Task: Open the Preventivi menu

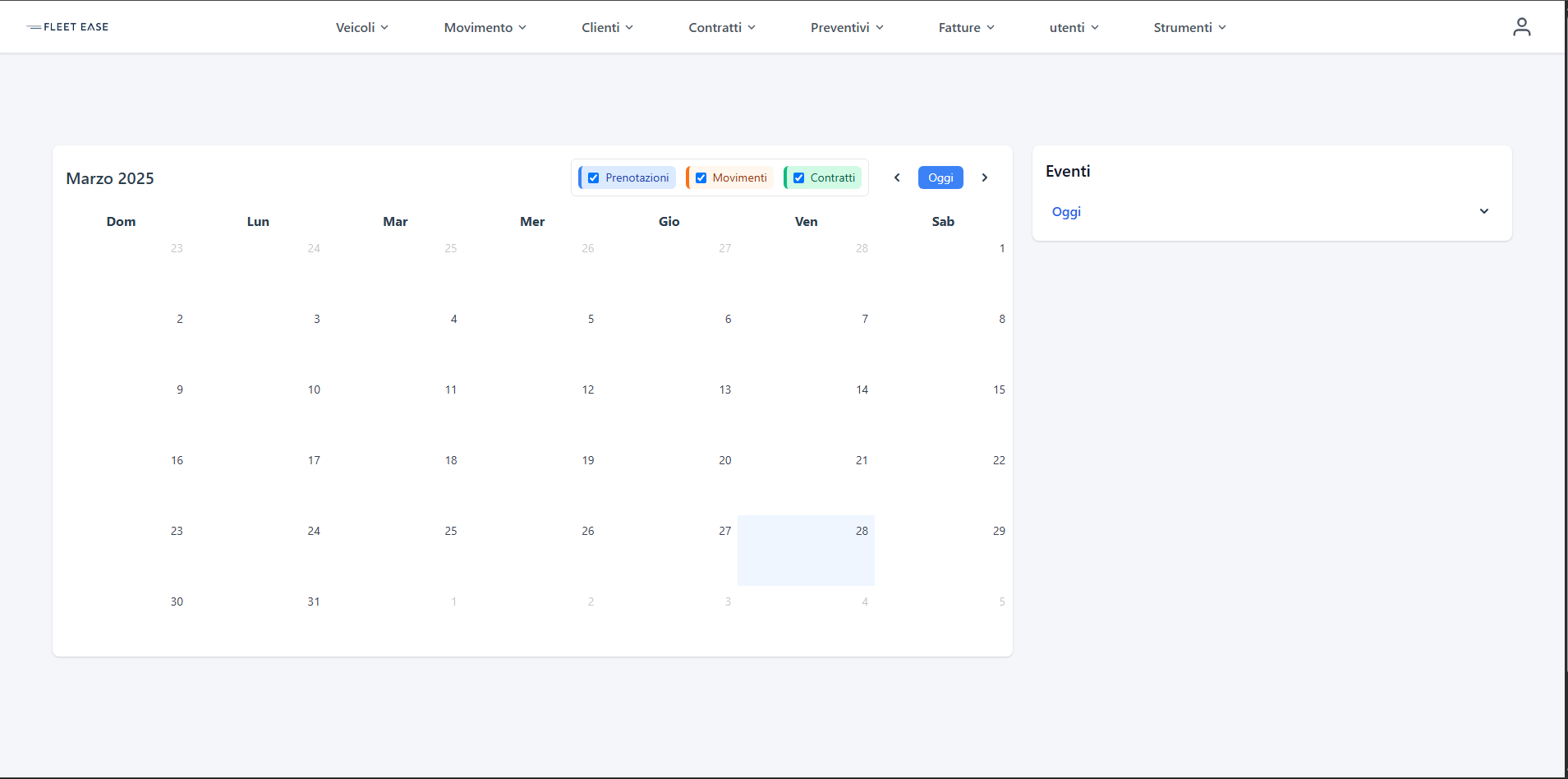Action: (x=847, y=27)
